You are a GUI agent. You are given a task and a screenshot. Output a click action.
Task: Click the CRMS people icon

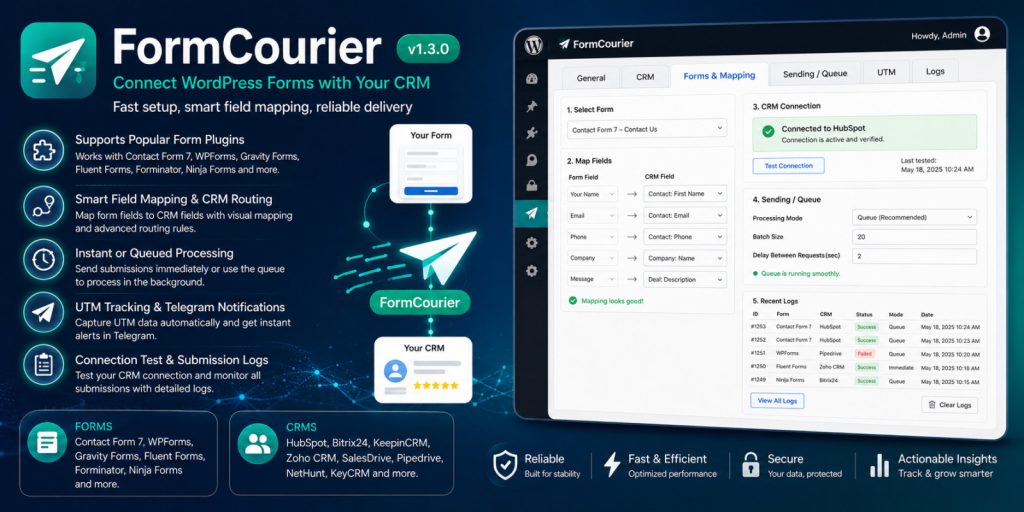[257, 443]
